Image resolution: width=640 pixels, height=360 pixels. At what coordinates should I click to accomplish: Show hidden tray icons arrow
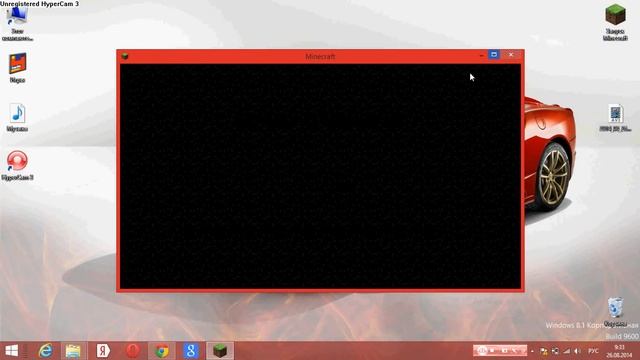(x=532, y=351)
